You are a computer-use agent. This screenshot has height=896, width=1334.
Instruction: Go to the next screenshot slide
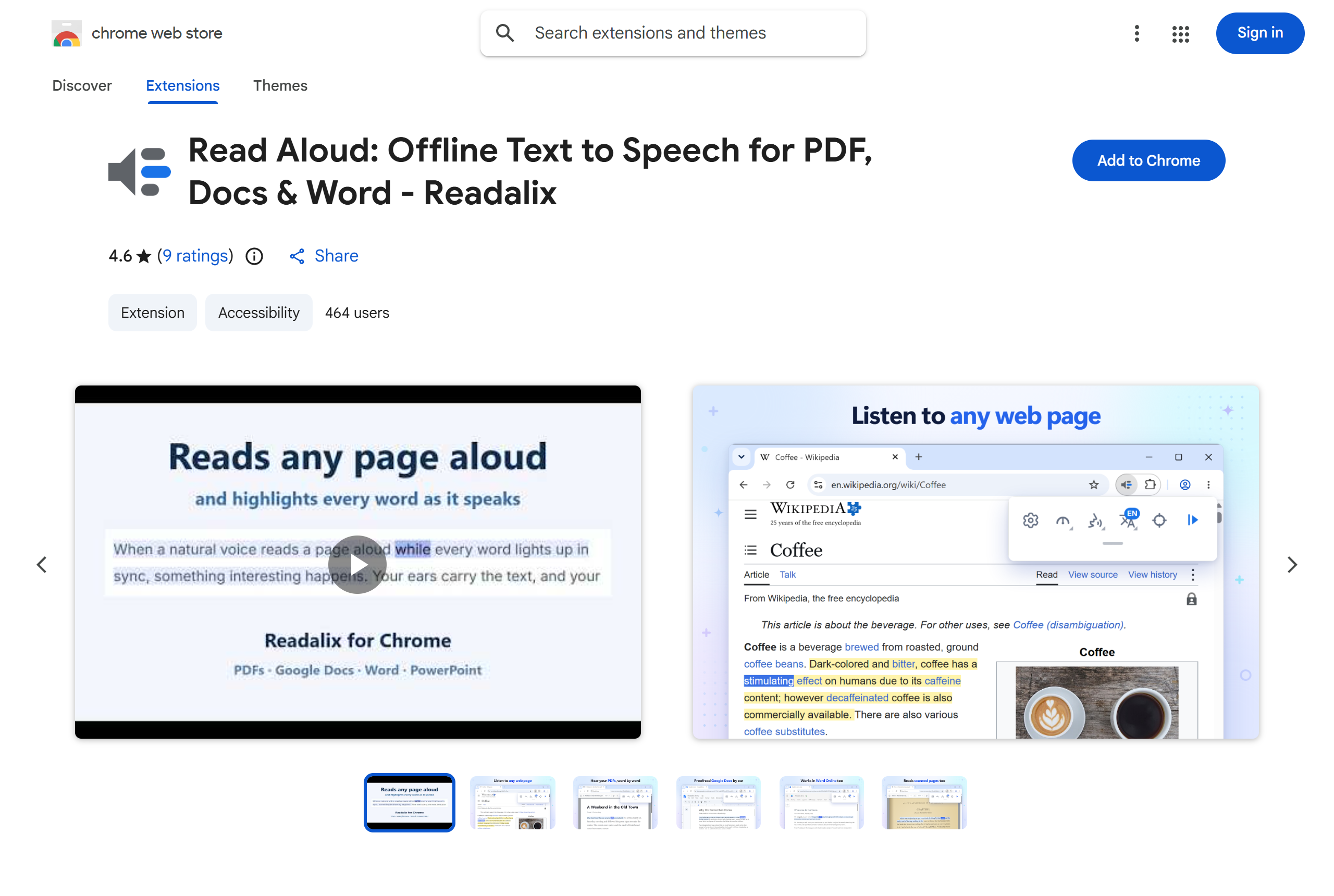tap(1292, 565)
